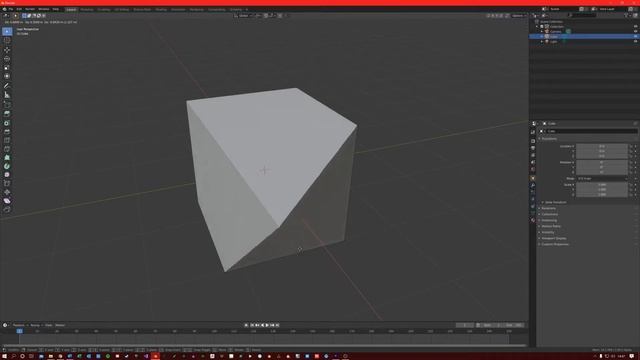This screenshot has height=360, width=640.
Task: Select the Spin tool
Action: [x=7, y=166]
